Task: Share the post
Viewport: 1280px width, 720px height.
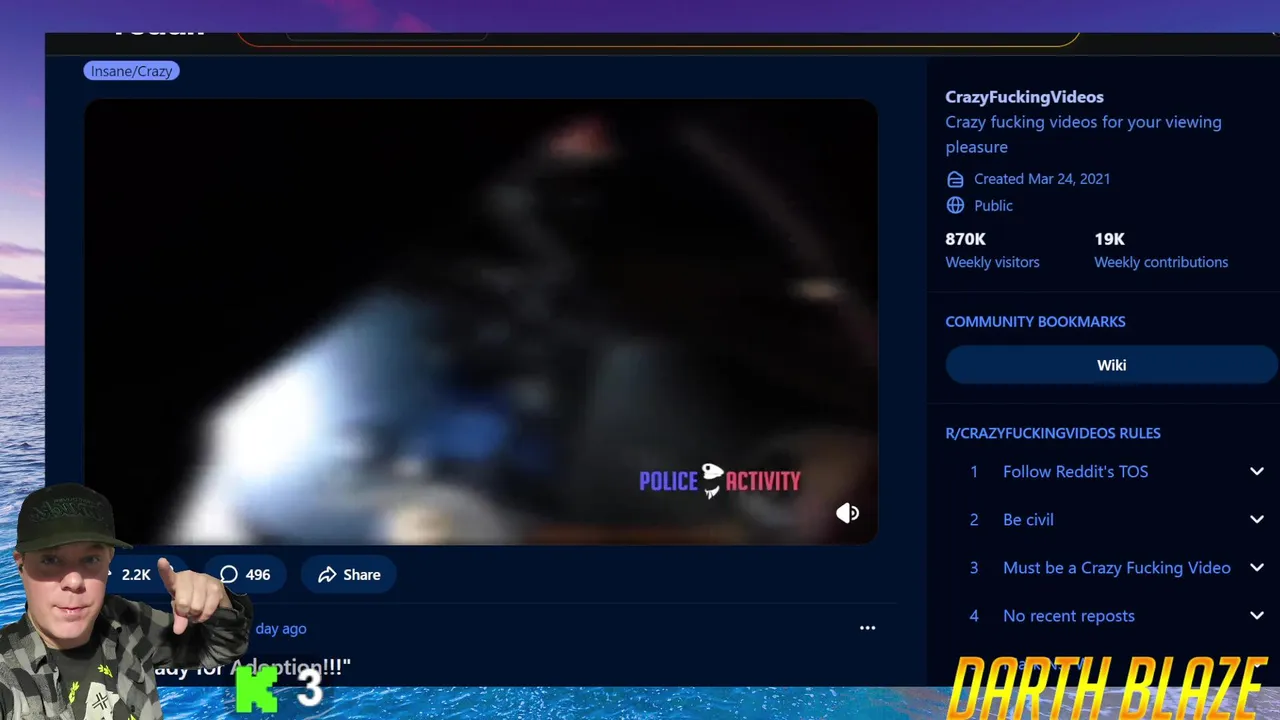Action: point(349,574)
